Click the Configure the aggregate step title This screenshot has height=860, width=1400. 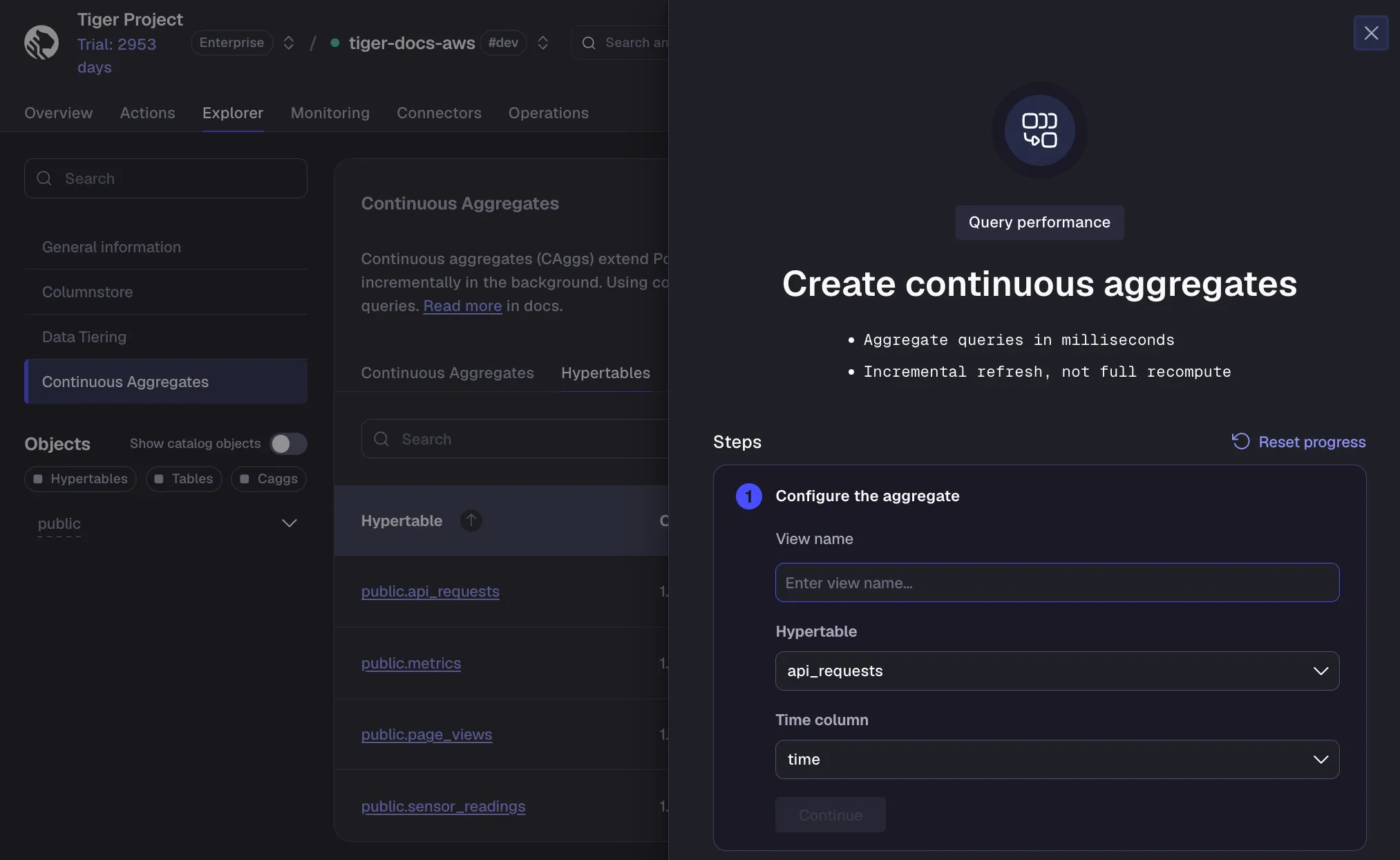click(x=867, y=496)
